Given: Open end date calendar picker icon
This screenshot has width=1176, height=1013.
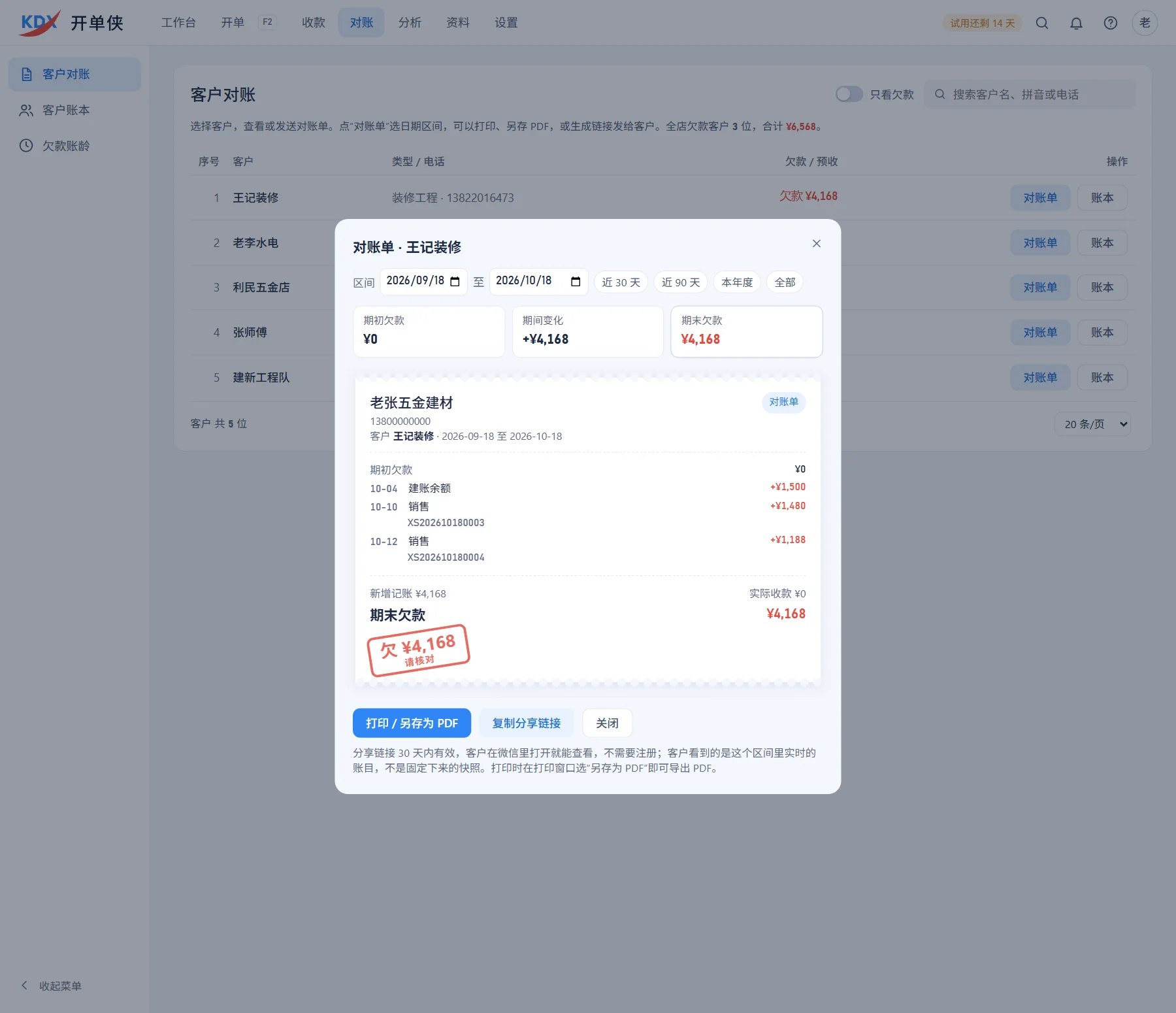Looking at the screenshot, I should 576,282.
